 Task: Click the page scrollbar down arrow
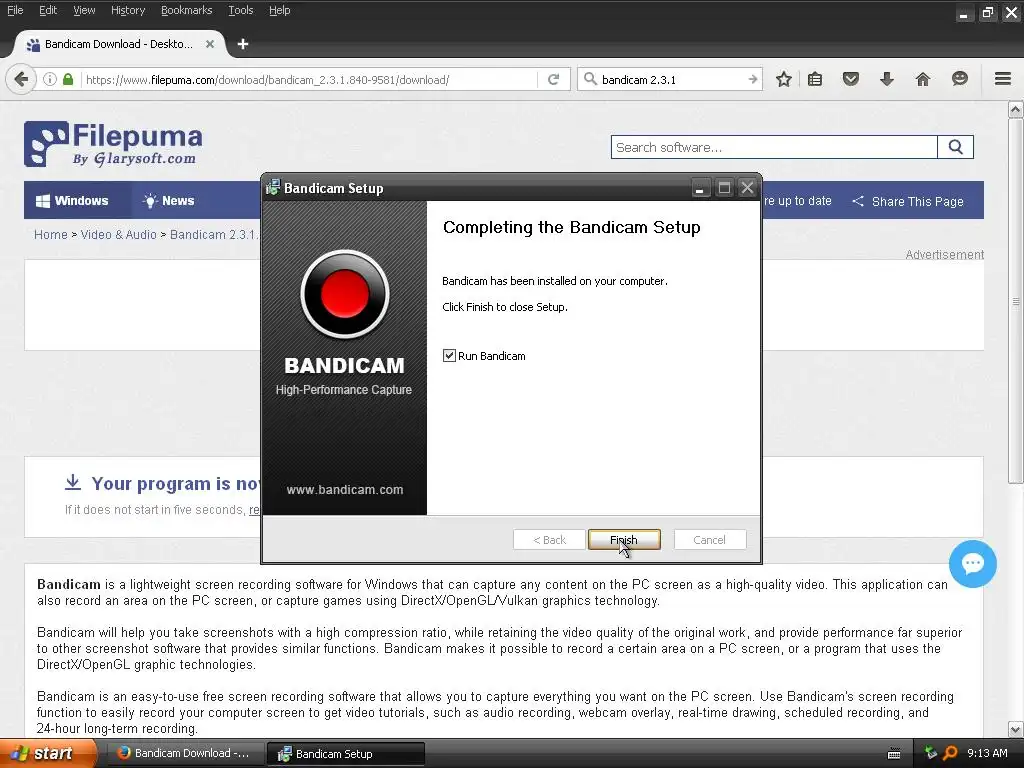[x=1016, y=729]
